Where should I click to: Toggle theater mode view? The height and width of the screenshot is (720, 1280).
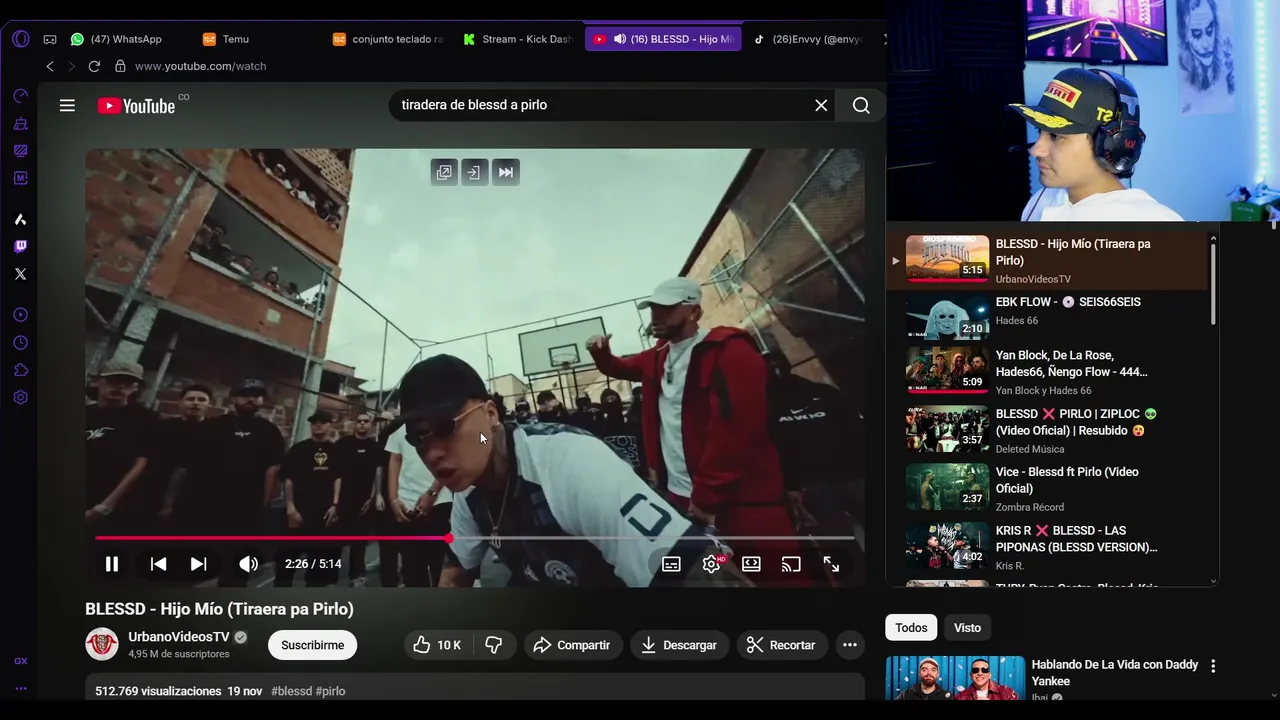751,564
